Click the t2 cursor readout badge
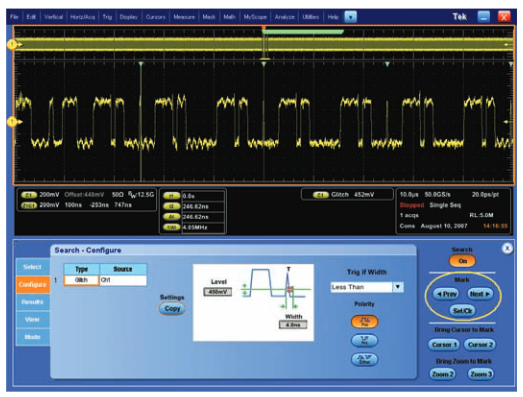The height and width of the screenshot is (397, 523). point(171,206)
